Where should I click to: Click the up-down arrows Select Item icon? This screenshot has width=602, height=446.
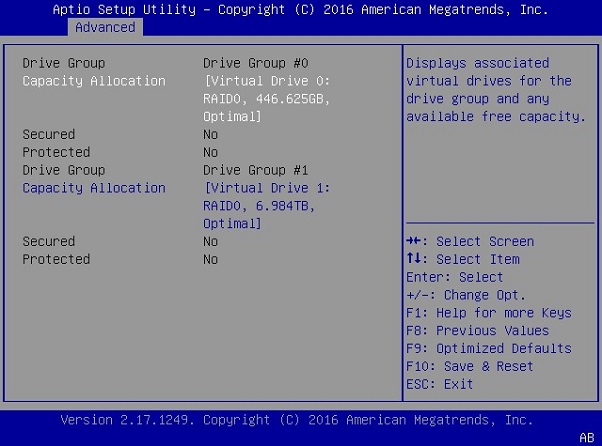[414, 259]
